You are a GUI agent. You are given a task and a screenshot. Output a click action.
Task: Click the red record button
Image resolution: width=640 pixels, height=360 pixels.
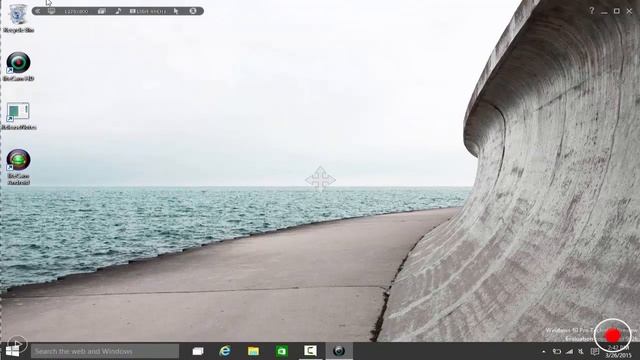613,336
